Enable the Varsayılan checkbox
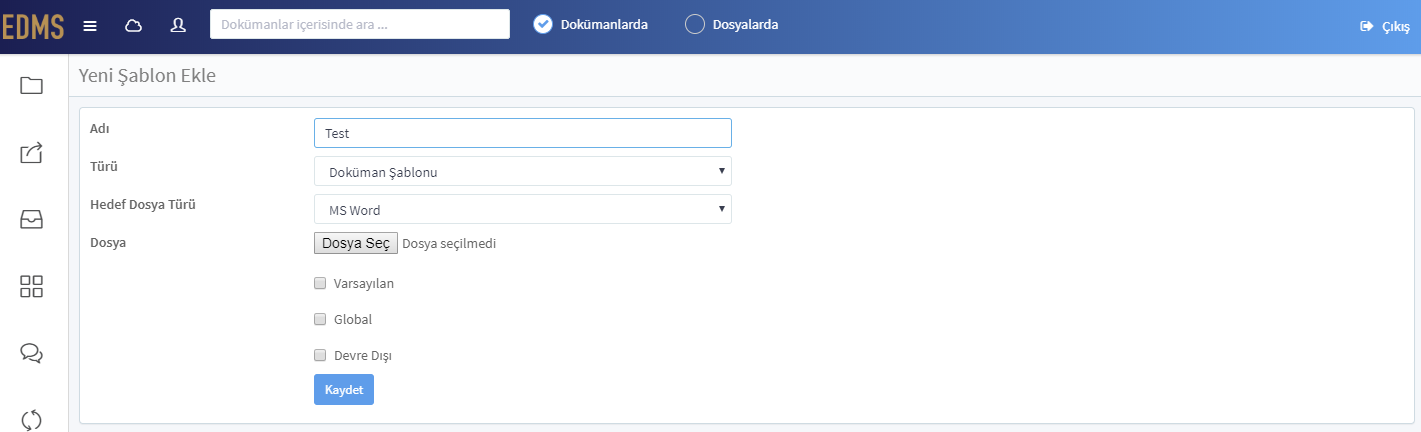This screenshot has width=1421, height=432. pyautogui.click(x=320, y=283)
